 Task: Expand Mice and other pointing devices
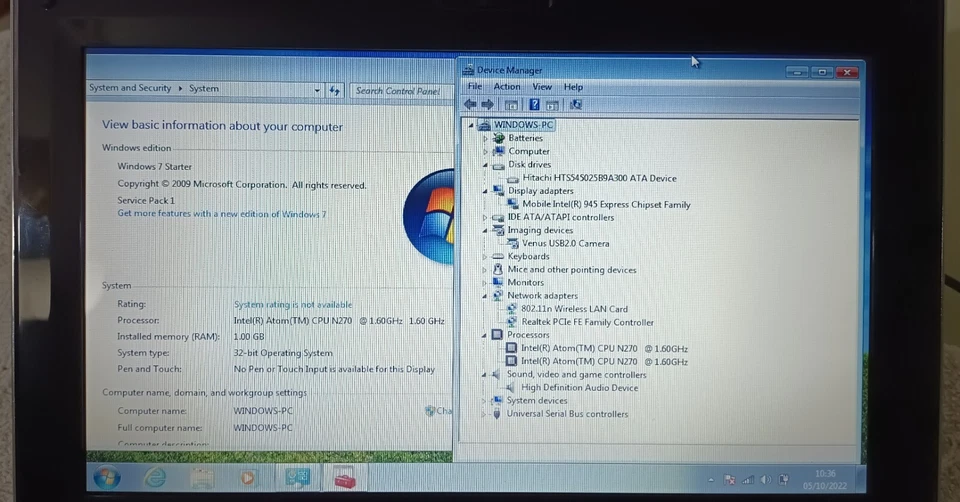click(485, 269)
